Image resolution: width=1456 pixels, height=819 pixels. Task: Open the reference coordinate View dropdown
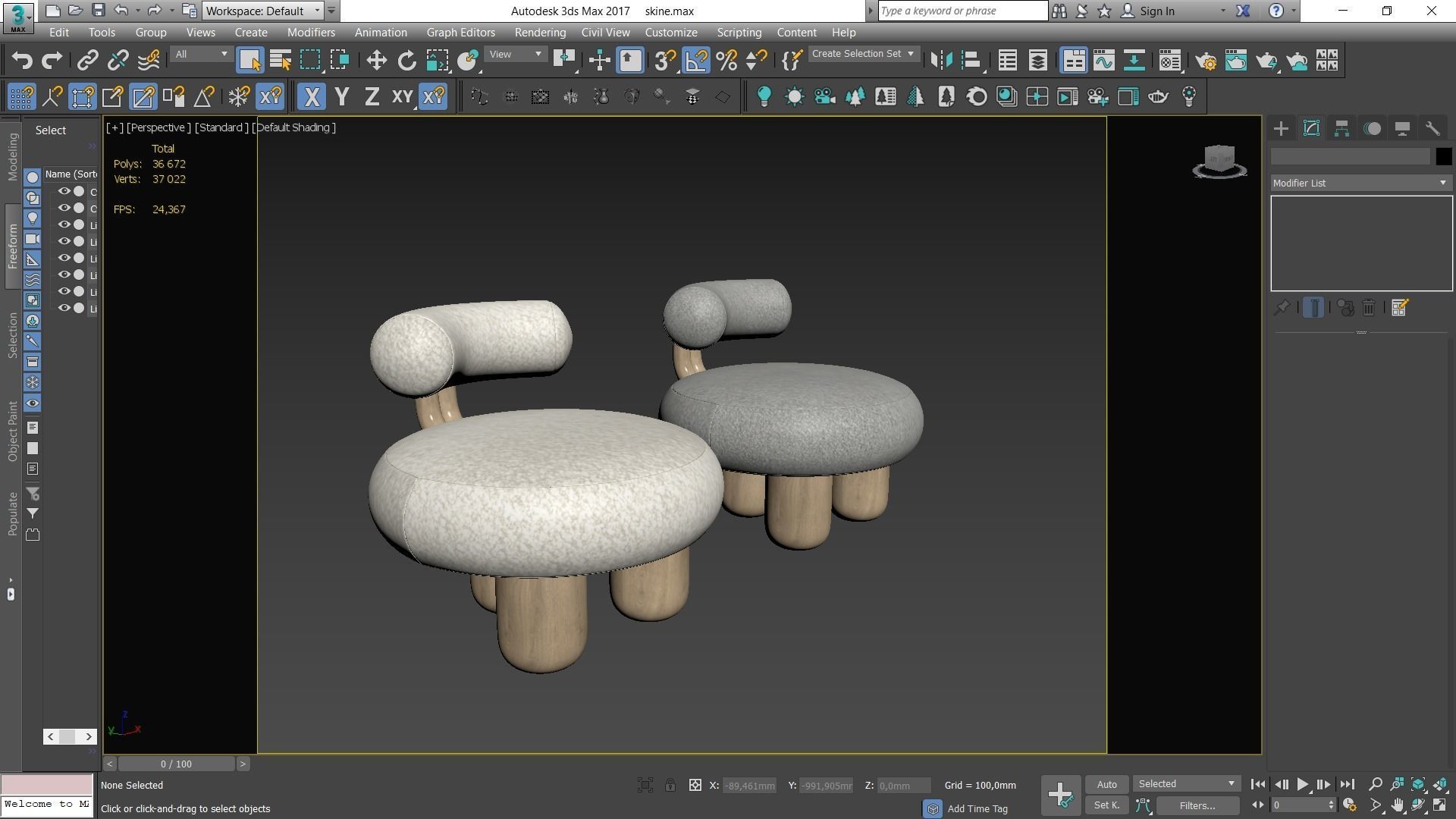pyautogui.click(x=515, y=55)
